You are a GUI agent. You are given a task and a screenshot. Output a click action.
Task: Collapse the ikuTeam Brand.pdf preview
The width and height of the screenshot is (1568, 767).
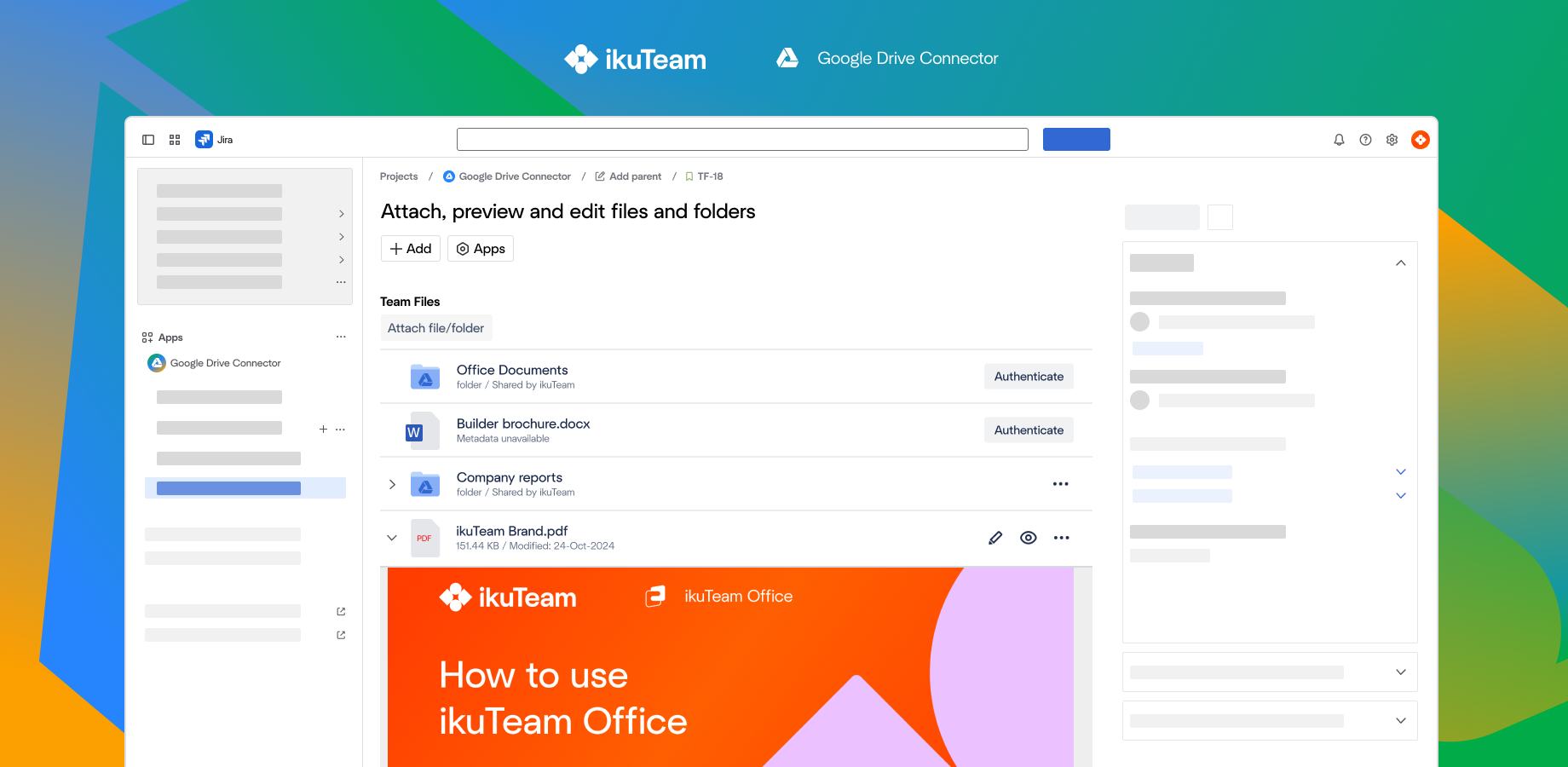click(x=392, y=538)
